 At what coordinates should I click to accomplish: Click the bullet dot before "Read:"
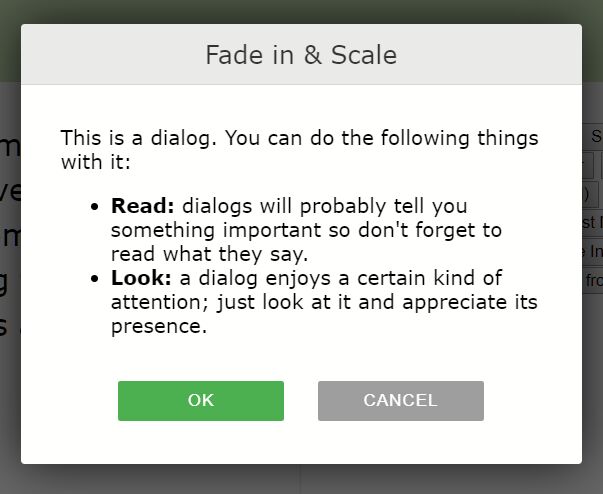[95, 207]
